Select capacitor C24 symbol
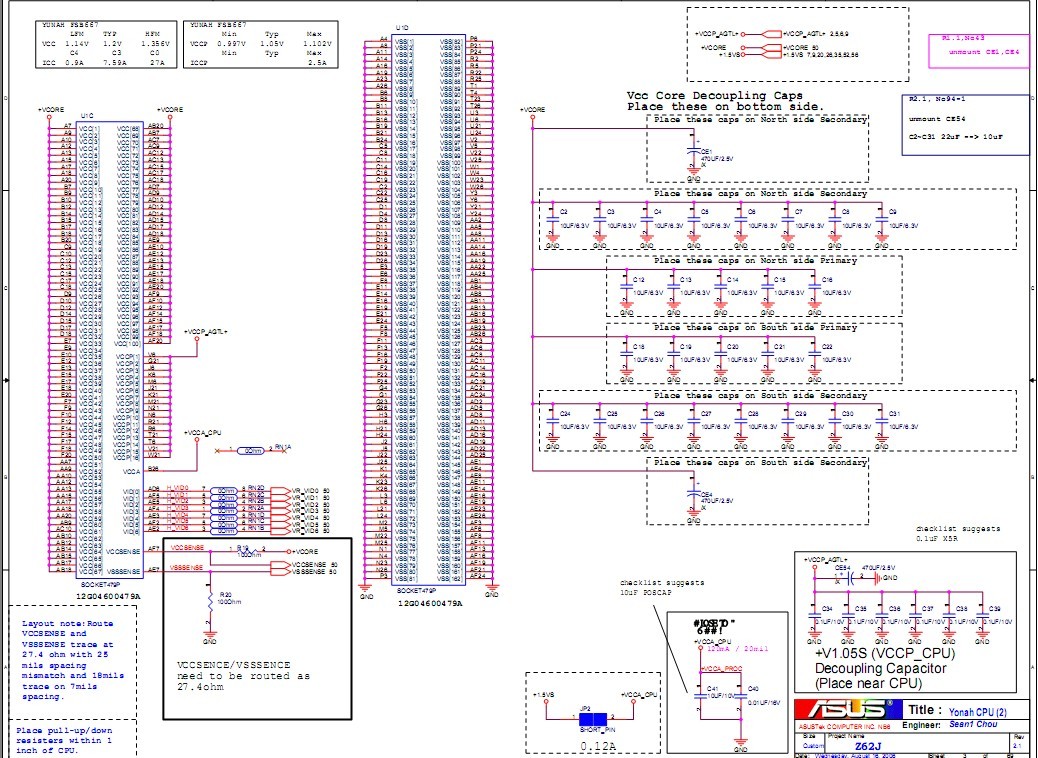The image size is (1038, 758). pos(553,422)
